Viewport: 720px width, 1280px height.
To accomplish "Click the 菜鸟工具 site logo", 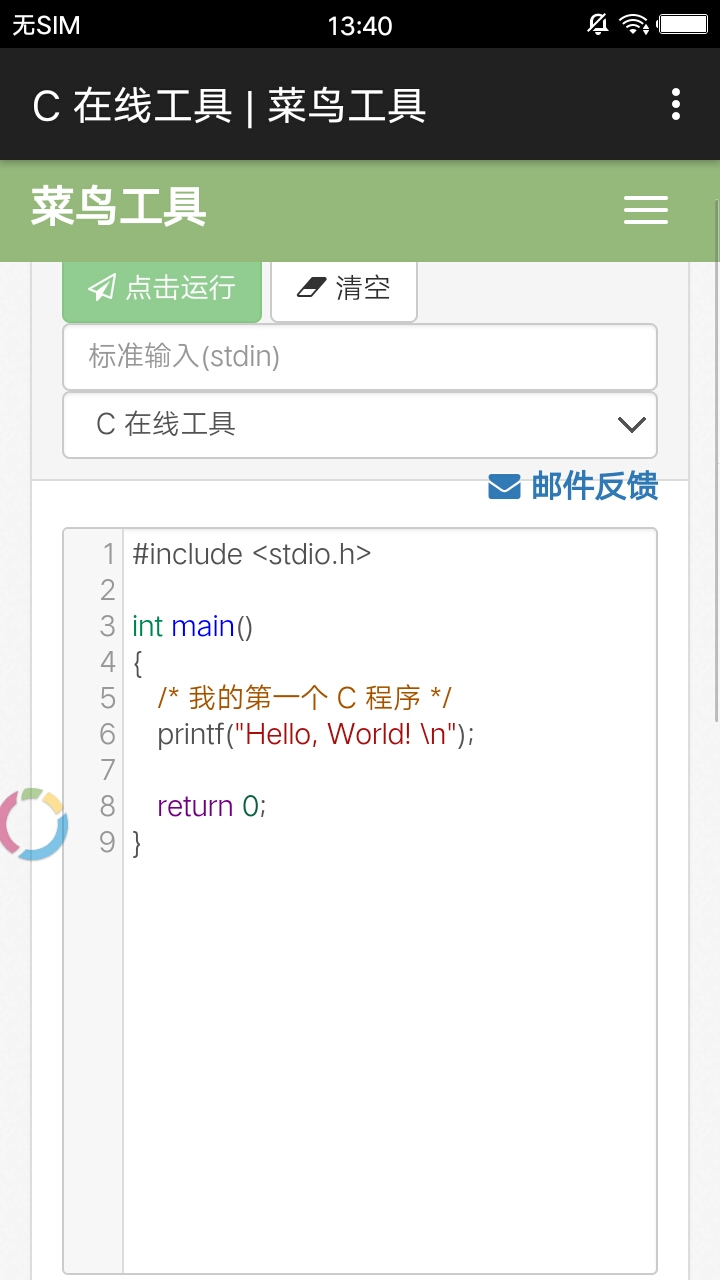I will coord(119,207).
